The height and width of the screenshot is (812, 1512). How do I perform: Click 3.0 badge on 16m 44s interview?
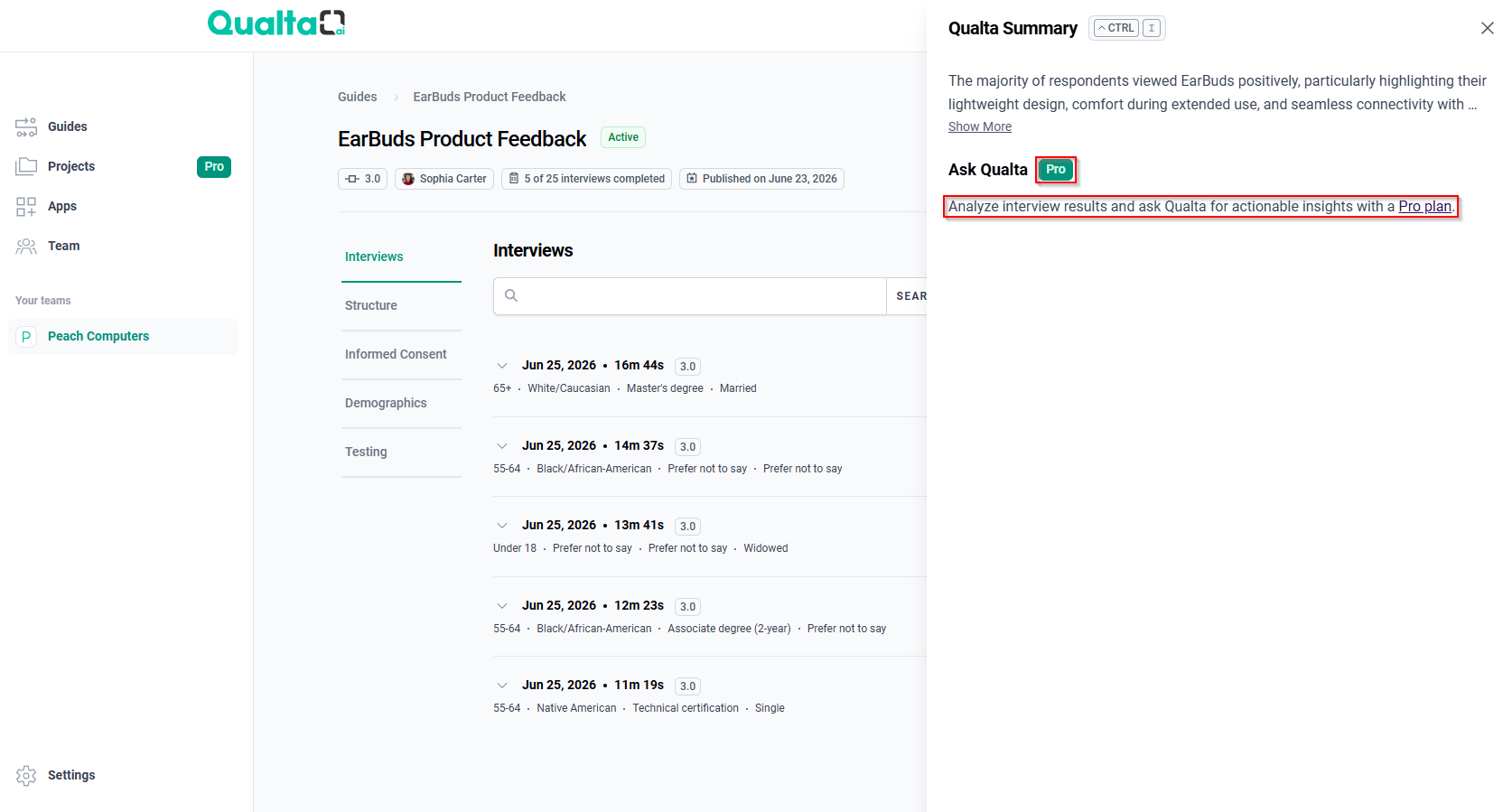(687, 367)
